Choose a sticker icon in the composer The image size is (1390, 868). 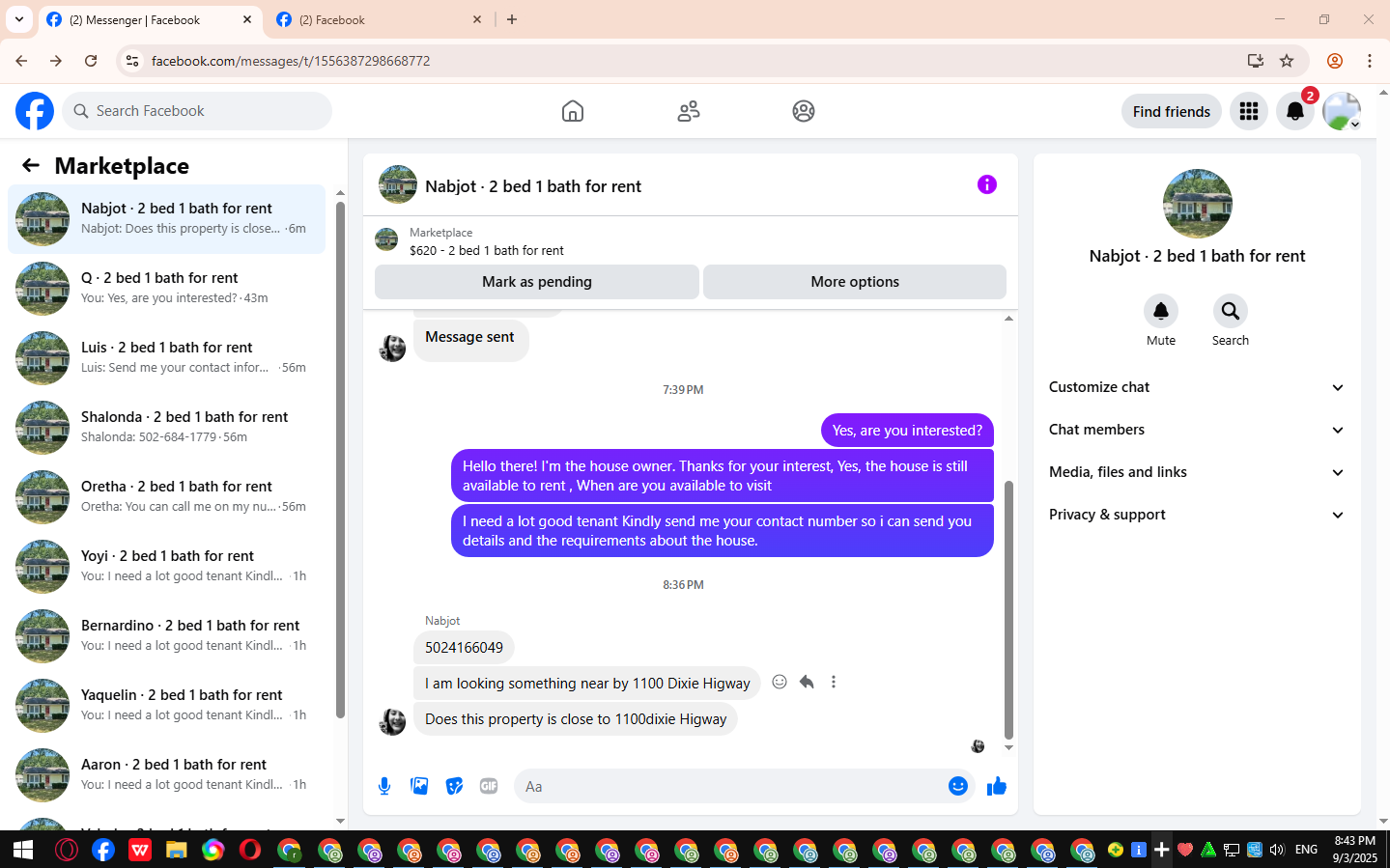(454, 786)
